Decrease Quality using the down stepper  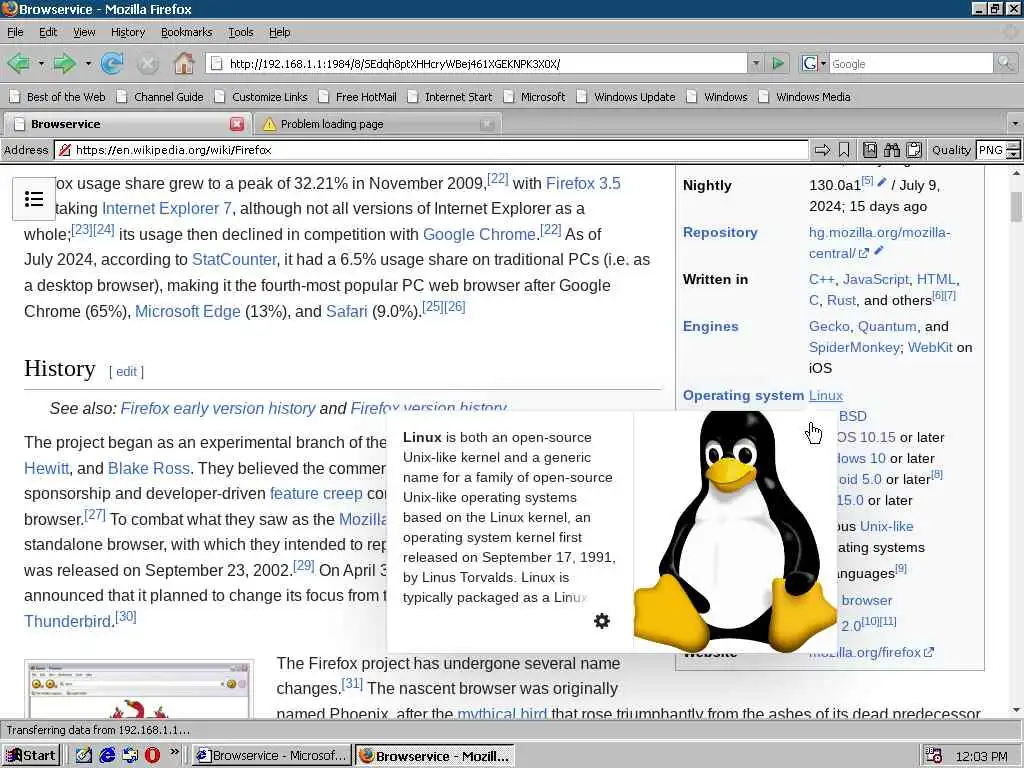coord(1013,155)
